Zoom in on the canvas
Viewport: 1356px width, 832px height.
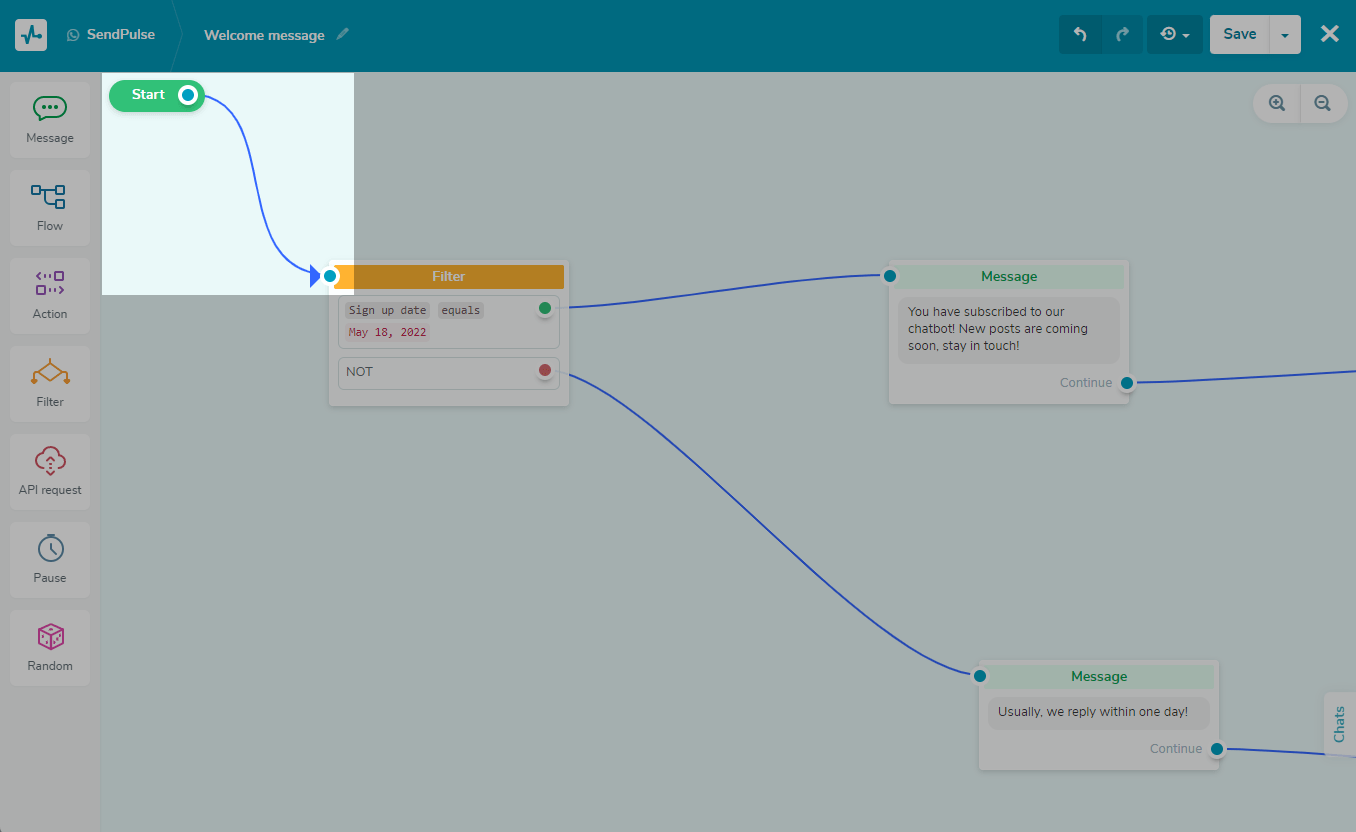pyautogui.click(x=1277, y=103)
